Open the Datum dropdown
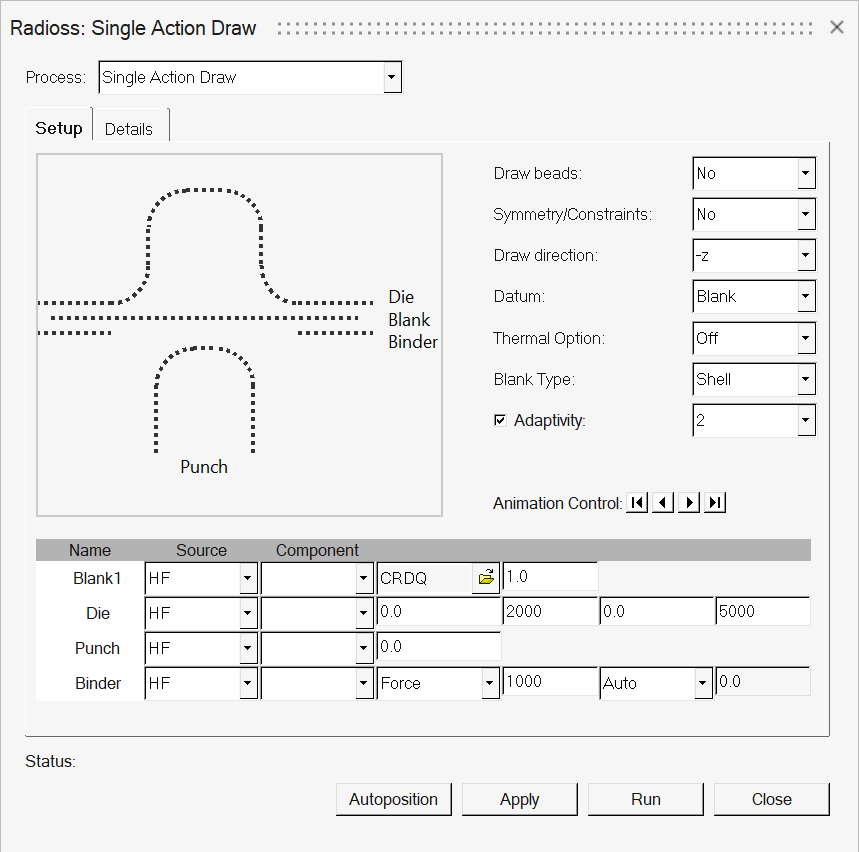Image resolution: width=859 pixels, height=852 pixels. [806, 296]
